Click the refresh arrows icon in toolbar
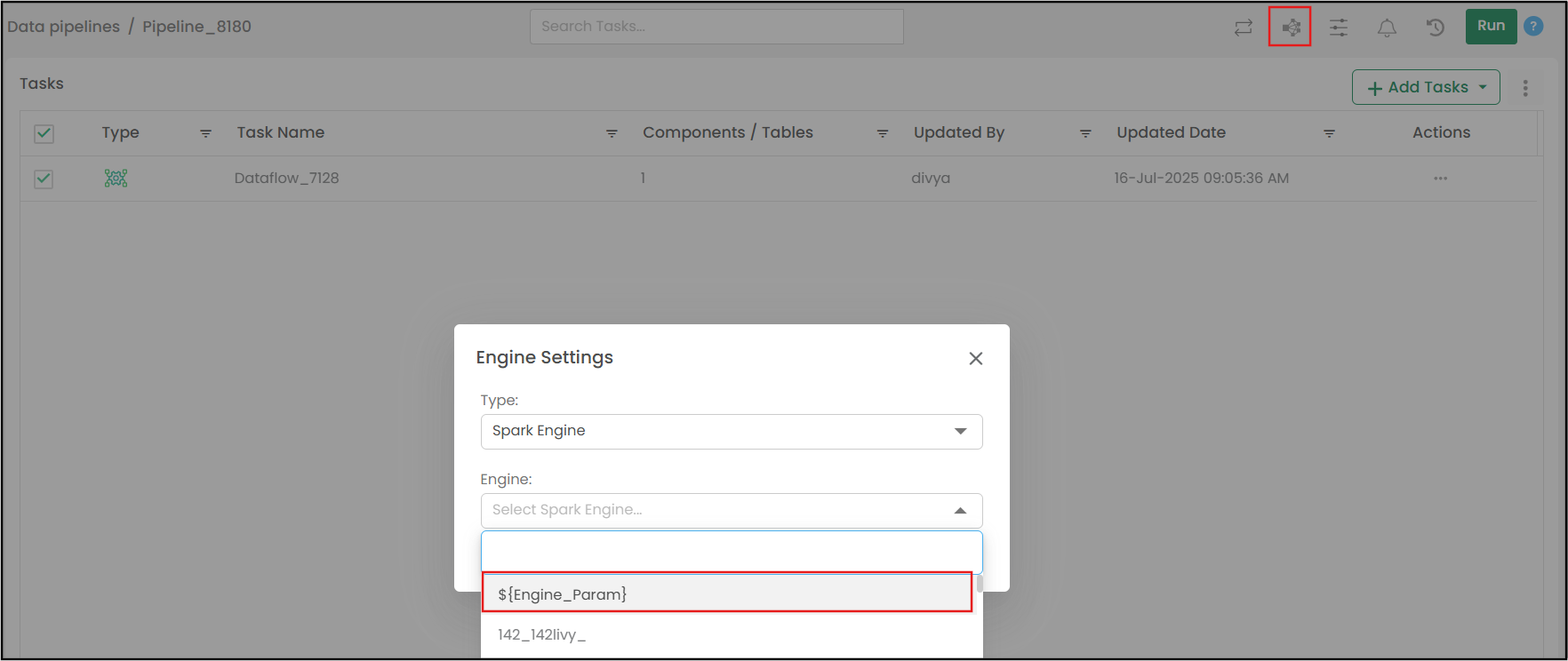 (x=1243, y=28)
